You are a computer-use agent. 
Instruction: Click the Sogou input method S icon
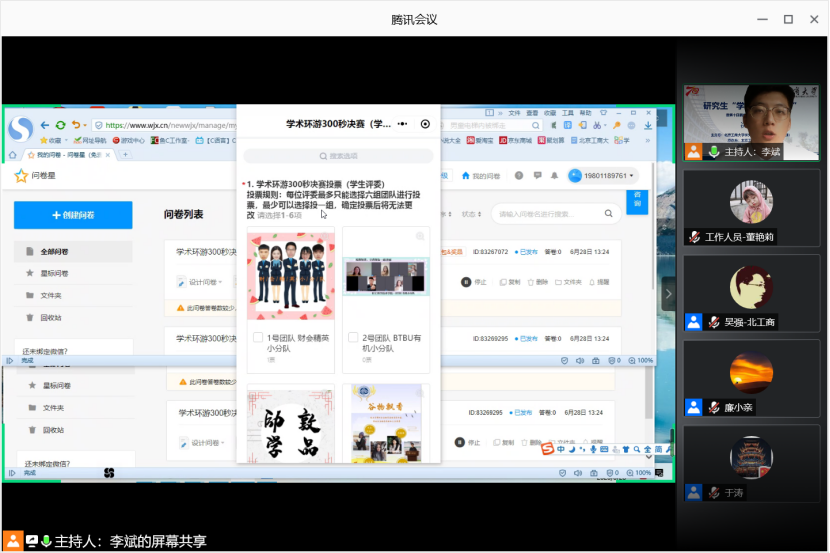[x=547, y=449]
